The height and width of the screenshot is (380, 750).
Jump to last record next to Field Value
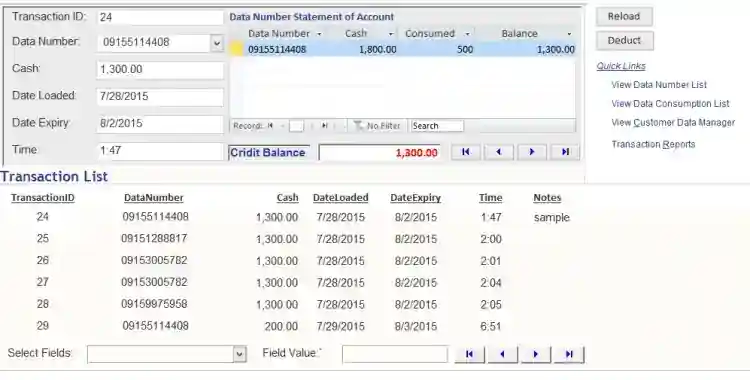pyautogui.click(x=569, y=354)
